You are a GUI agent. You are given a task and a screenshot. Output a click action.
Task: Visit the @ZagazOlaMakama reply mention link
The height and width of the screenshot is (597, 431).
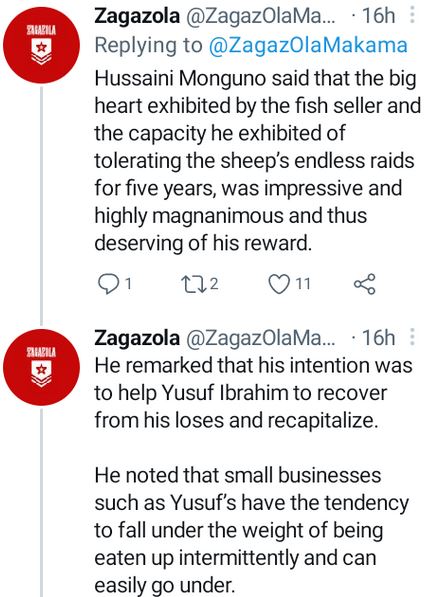click(x=308, y=45)
